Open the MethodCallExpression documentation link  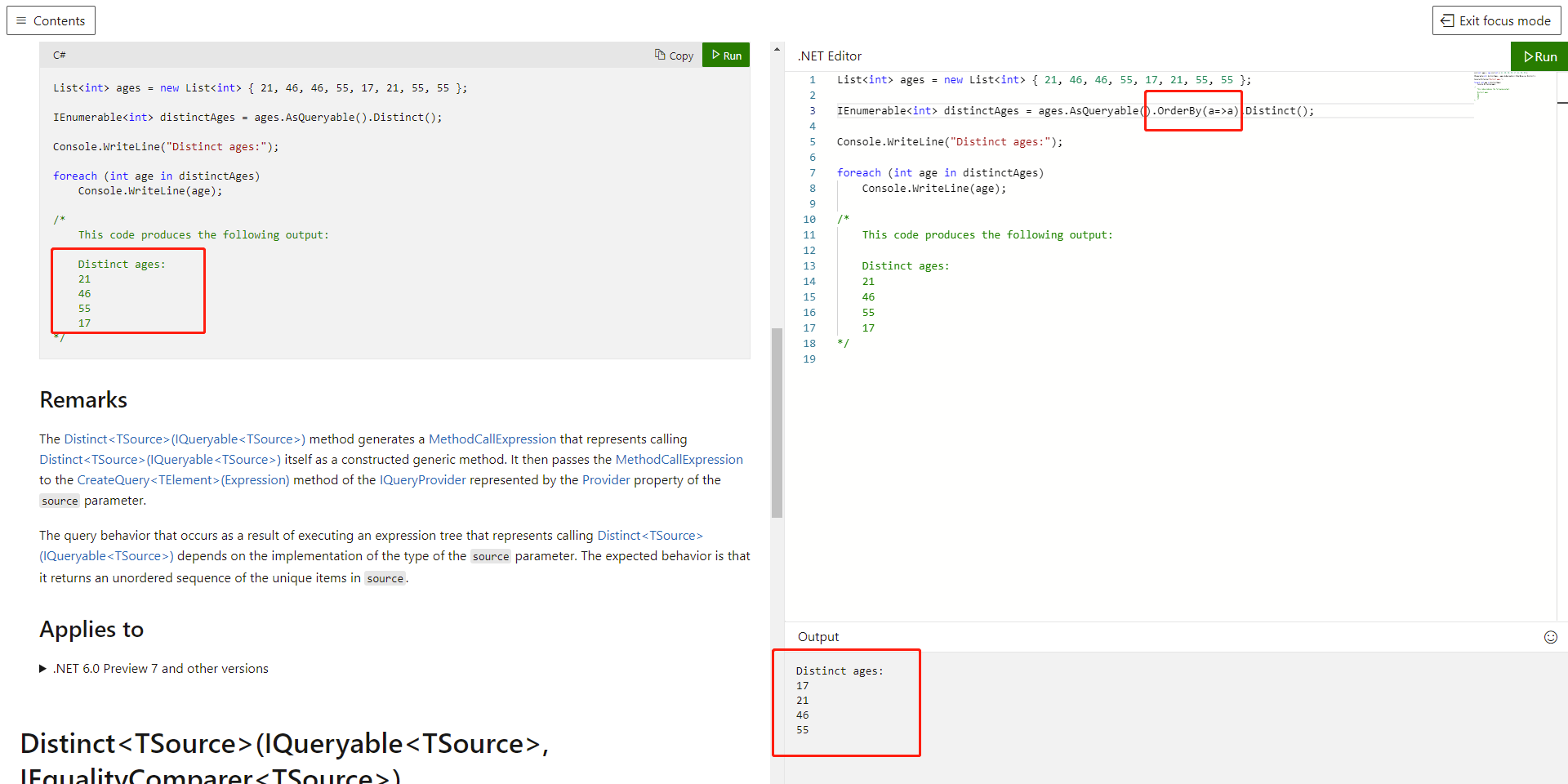tap(492, 439)
